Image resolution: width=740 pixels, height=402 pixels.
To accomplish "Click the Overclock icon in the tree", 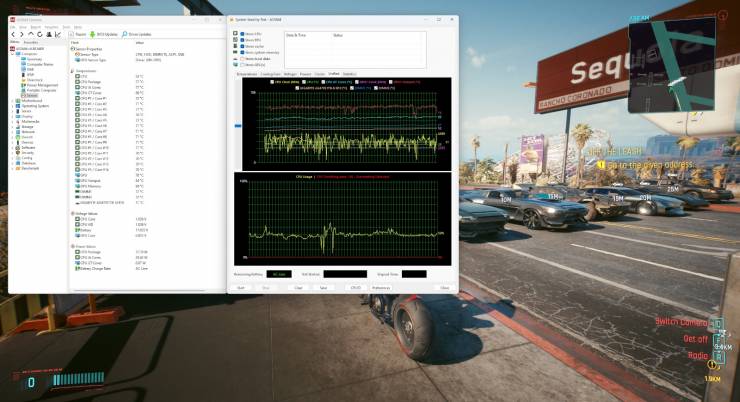I will pyautogui.click(x=24, y=80).
